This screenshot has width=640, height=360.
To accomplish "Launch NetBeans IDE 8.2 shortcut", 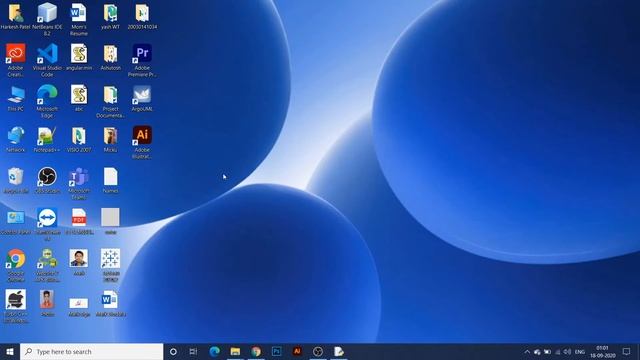I will pyautogui.click(x=47, y=13).
